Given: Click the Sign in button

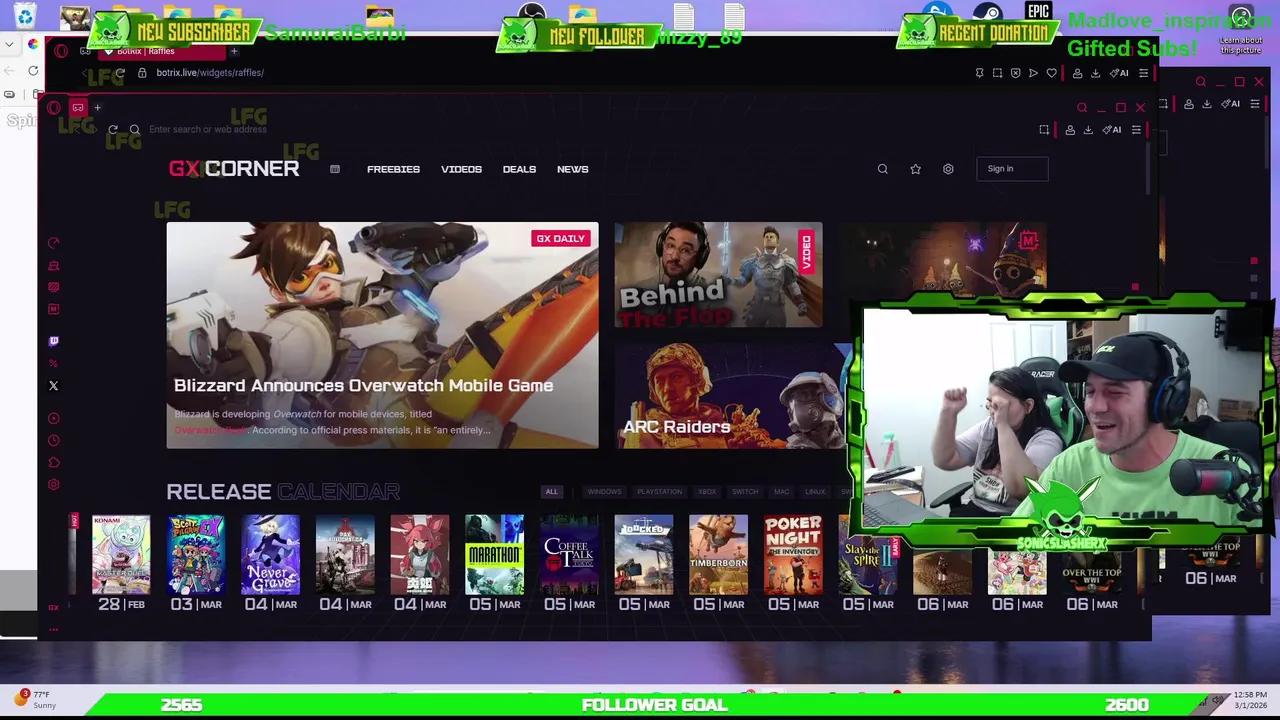Looking at the screenshot, I should (1012, 169).
